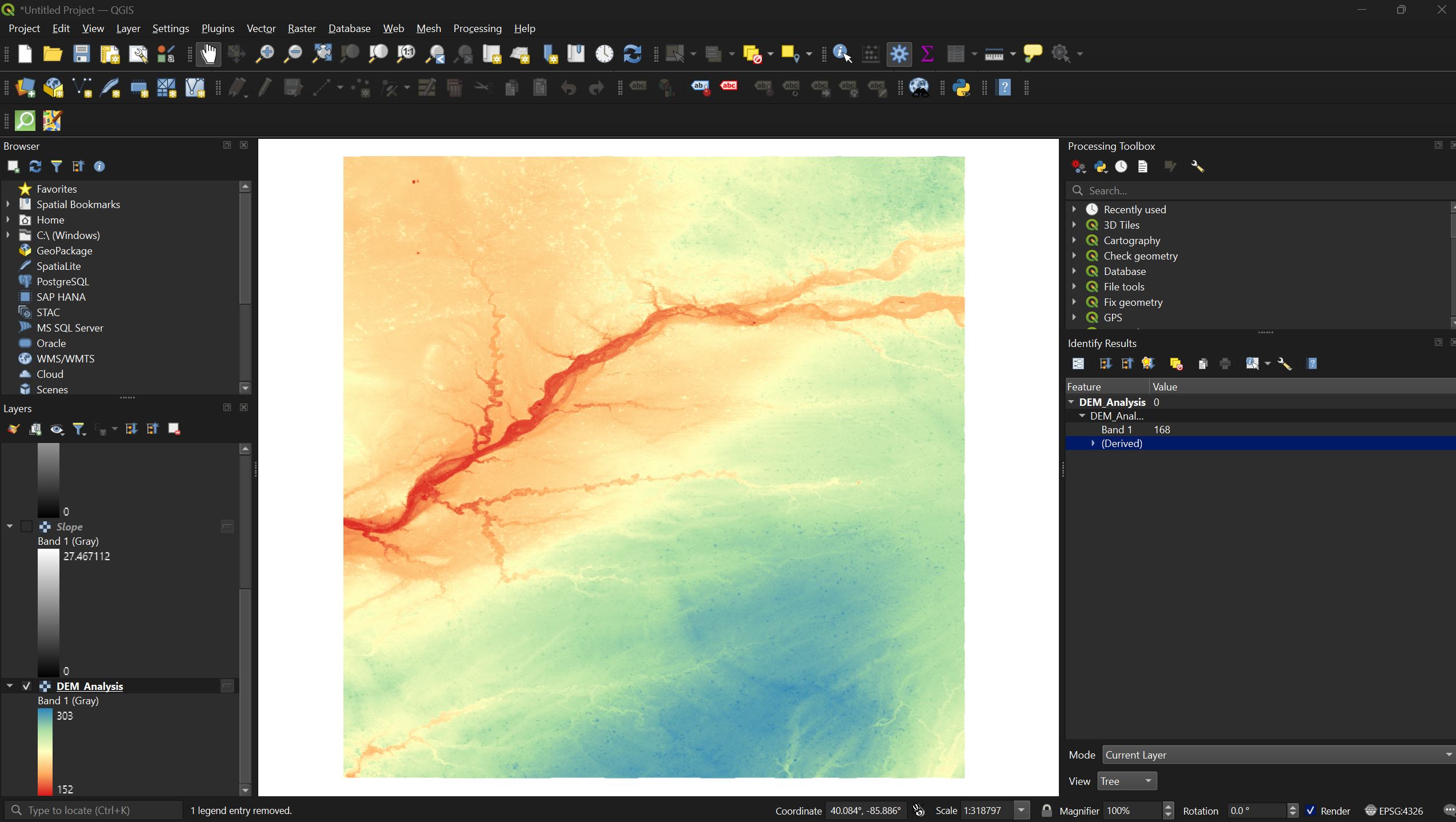
Task: Copy identified feature to clipboard icon
Action: click(x=1203, y=364)
